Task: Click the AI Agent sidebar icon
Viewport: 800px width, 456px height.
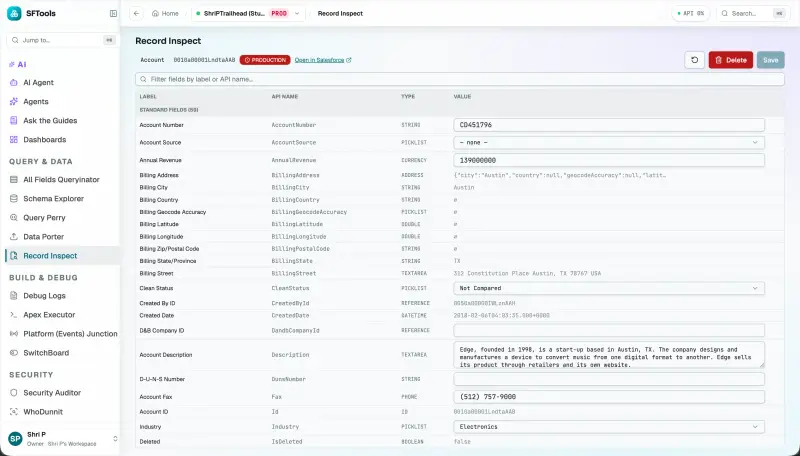Action: pos(14,82)
